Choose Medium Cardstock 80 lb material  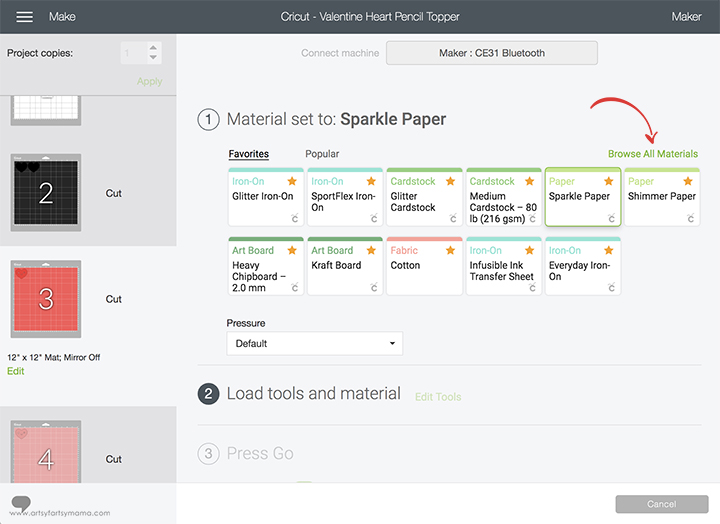point(504,197)
